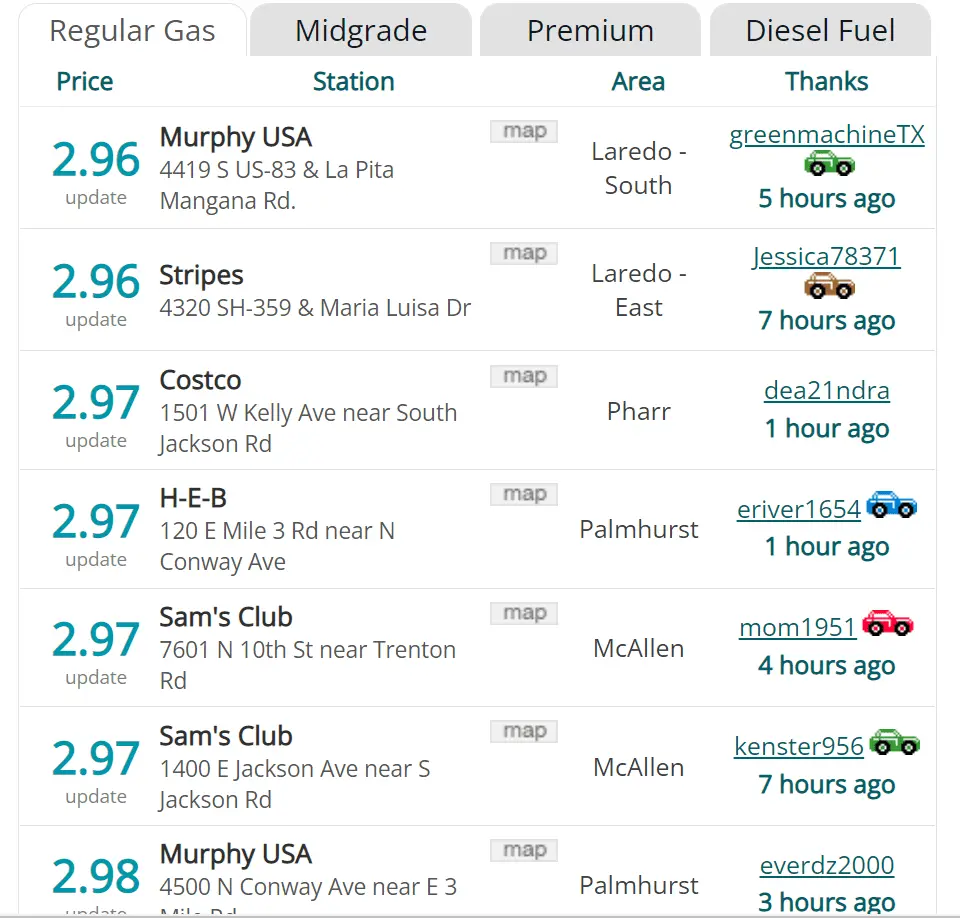
Task: Open map for Murphy USA Laredo station
Action: coord(523,131)
